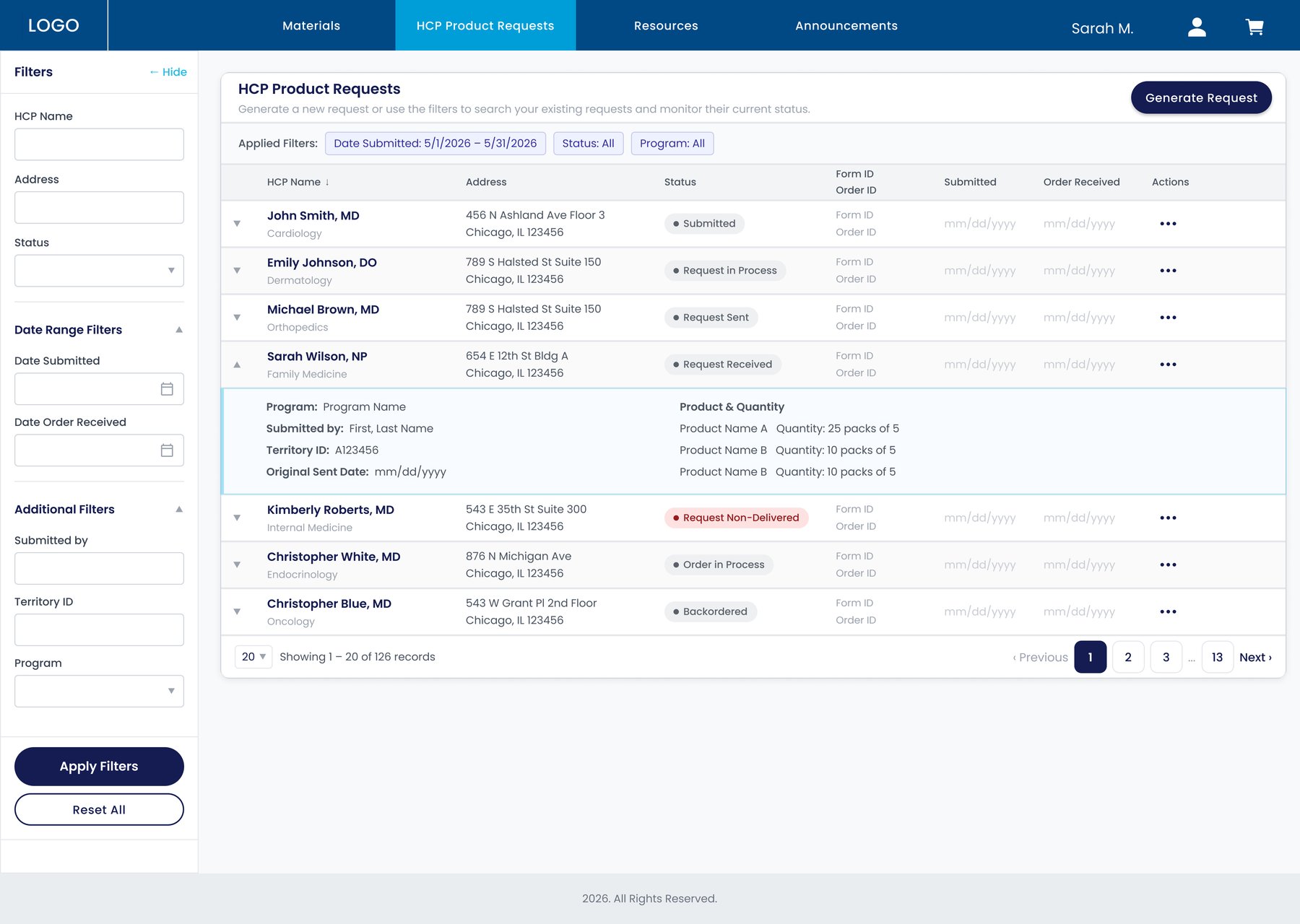This screenshot has height=924, width=1300.
Task: Open the Program filter dropdown
Action: pyautogui.click(x=99, y=691)
